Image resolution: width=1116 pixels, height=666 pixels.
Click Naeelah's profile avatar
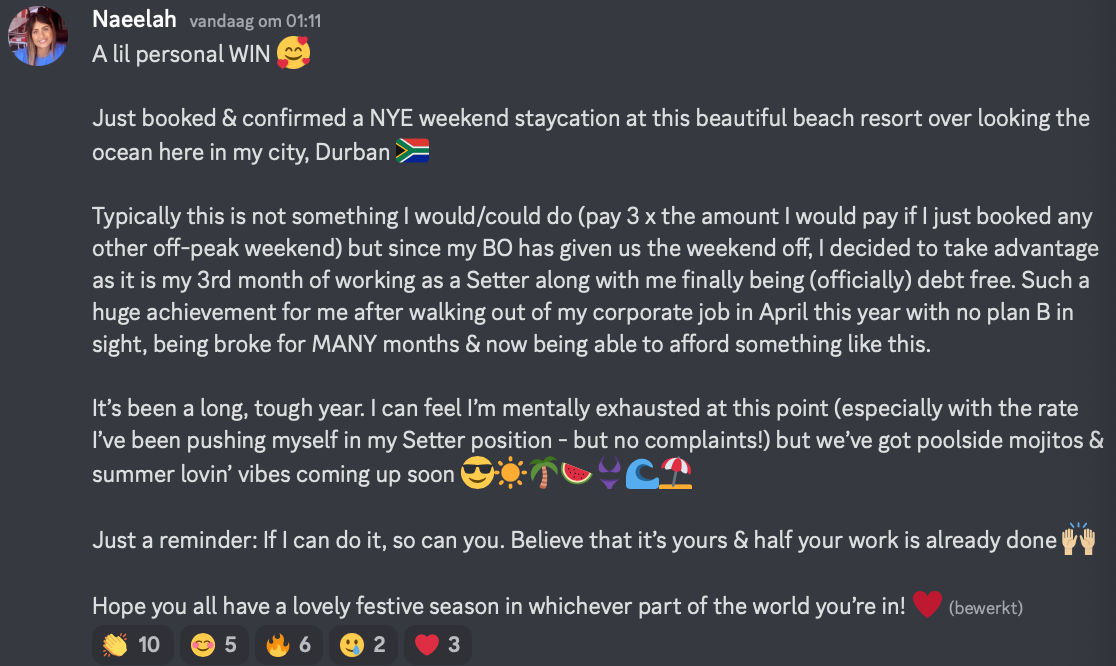pos(38,37)
